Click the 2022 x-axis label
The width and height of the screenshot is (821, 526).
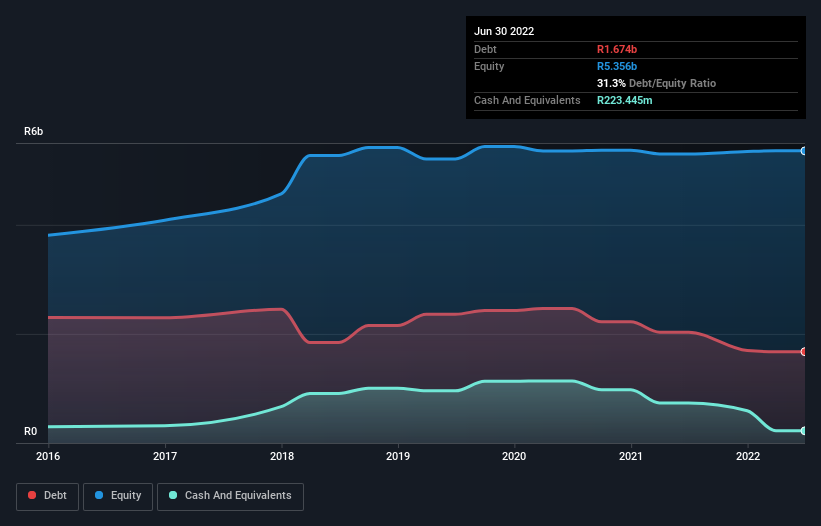pyautogui.click(x=748, y=456)
